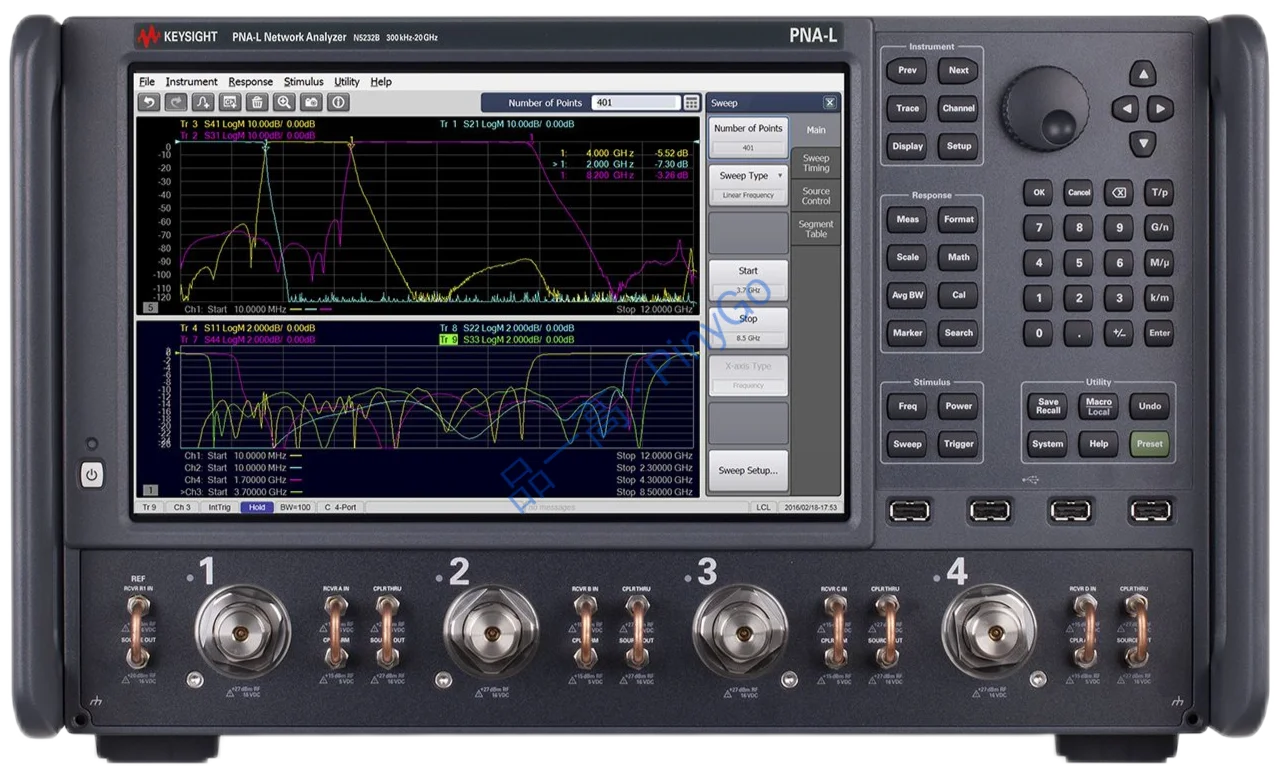Click the window-select icon next to add-trace

coord(230,102)
